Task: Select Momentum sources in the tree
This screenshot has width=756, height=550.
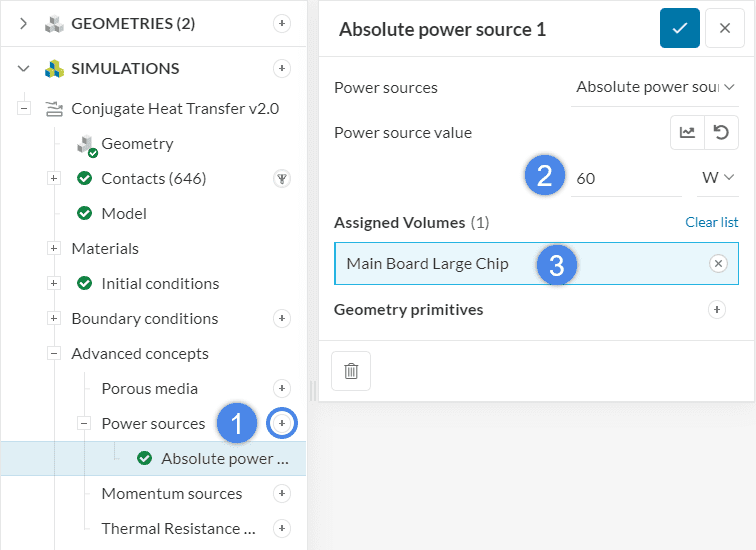Action: (x=171, y=494)
